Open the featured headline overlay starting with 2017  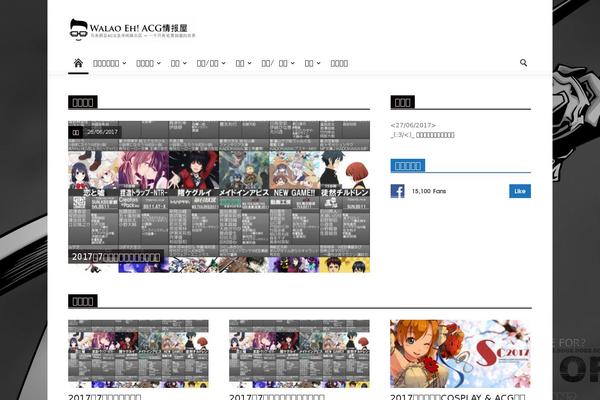click(116, 257)
